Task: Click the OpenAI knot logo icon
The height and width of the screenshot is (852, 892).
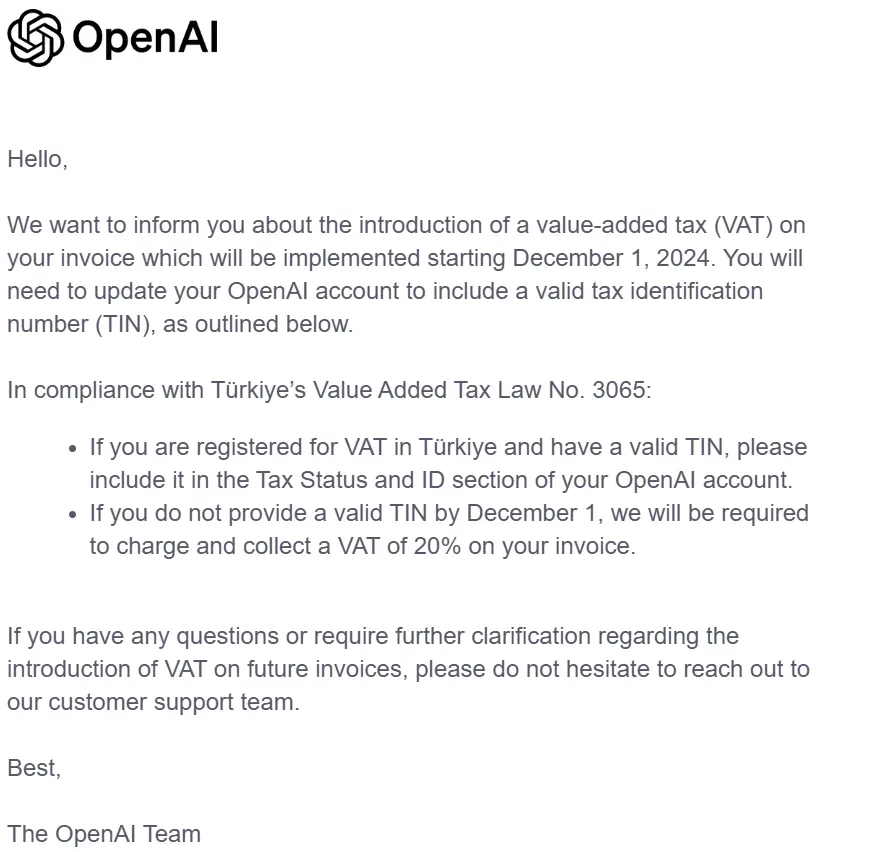Action: 35,38
